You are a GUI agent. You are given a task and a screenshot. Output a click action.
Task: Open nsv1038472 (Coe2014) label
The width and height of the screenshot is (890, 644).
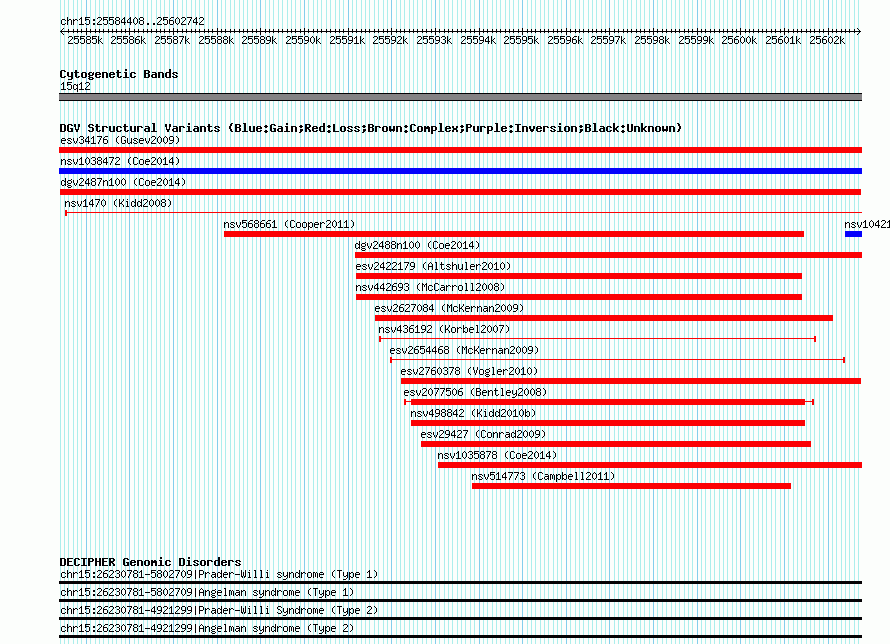click(120, 161)
